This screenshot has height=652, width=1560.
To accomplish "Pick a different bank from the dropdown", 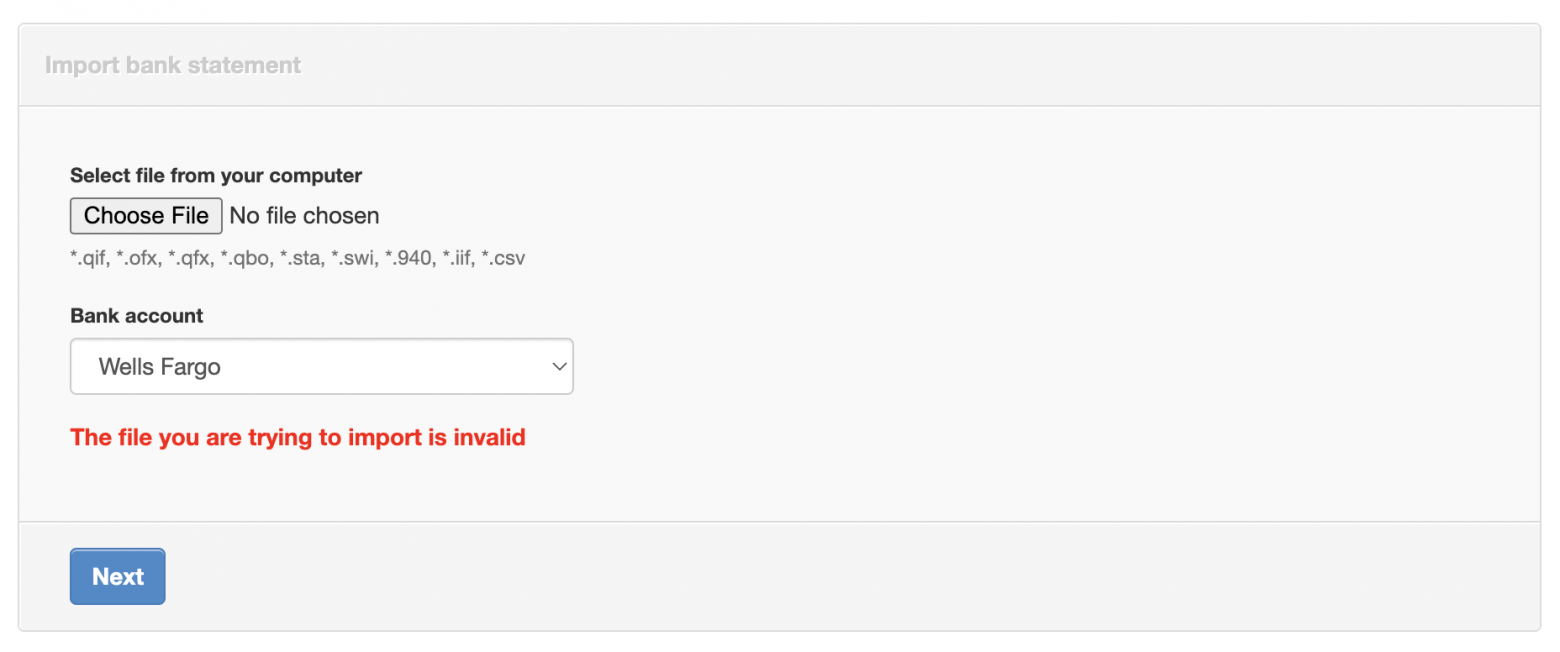I will 320,366.
